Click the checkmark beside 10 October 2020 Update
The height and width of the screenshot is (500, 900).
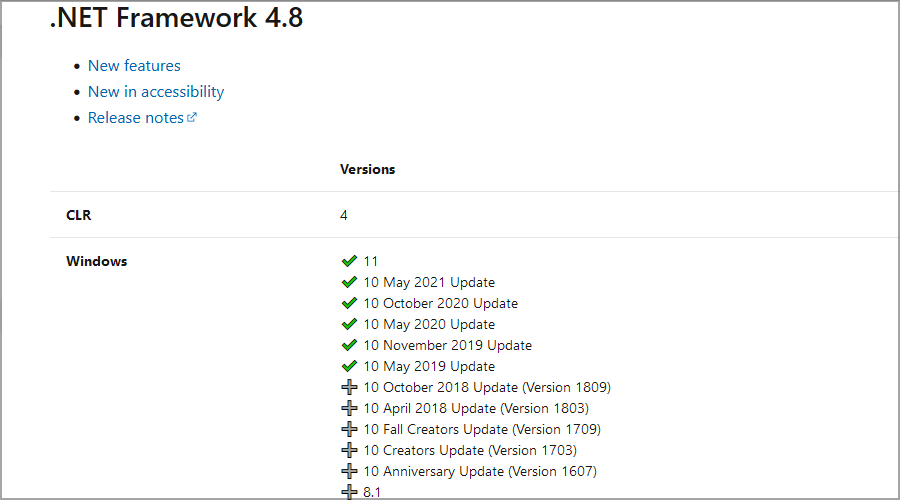click(x=349, y=304)
